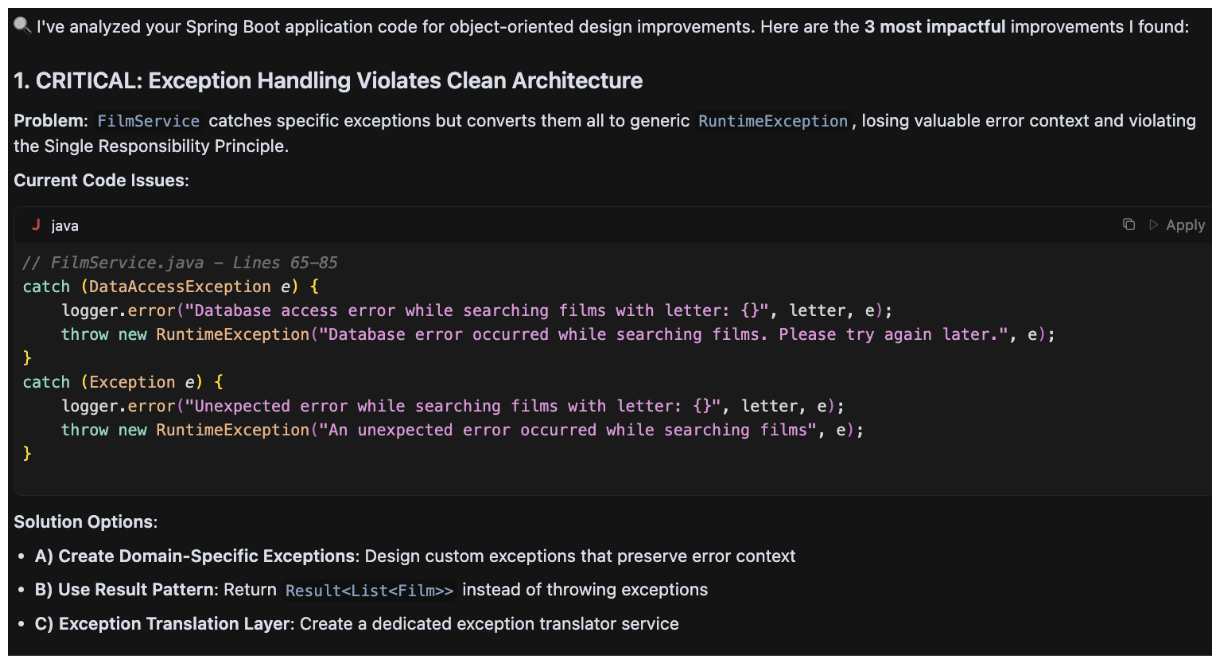Click the 'CRITICAL: Exception Handling' heading
1218x664 pixels.
(x=328, y=80)
